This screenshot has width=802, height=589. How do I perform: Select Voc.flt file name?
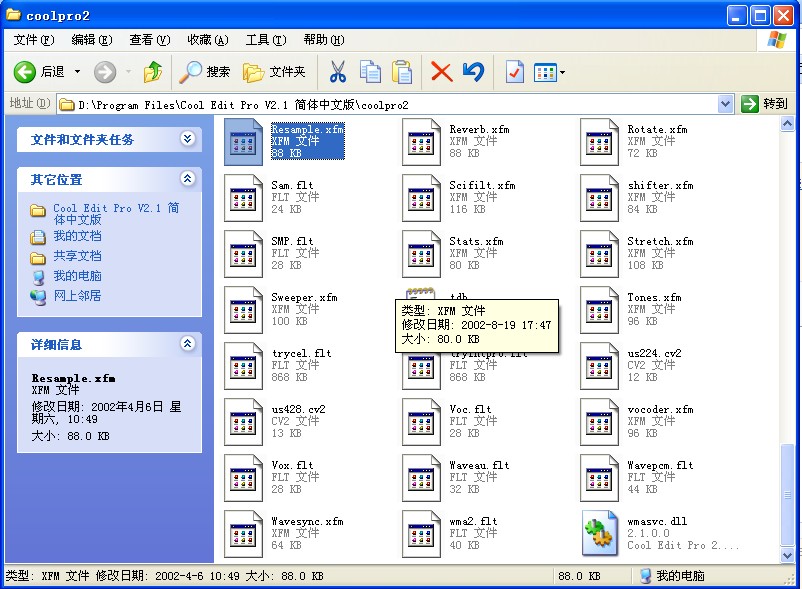[x=470, y=409]
